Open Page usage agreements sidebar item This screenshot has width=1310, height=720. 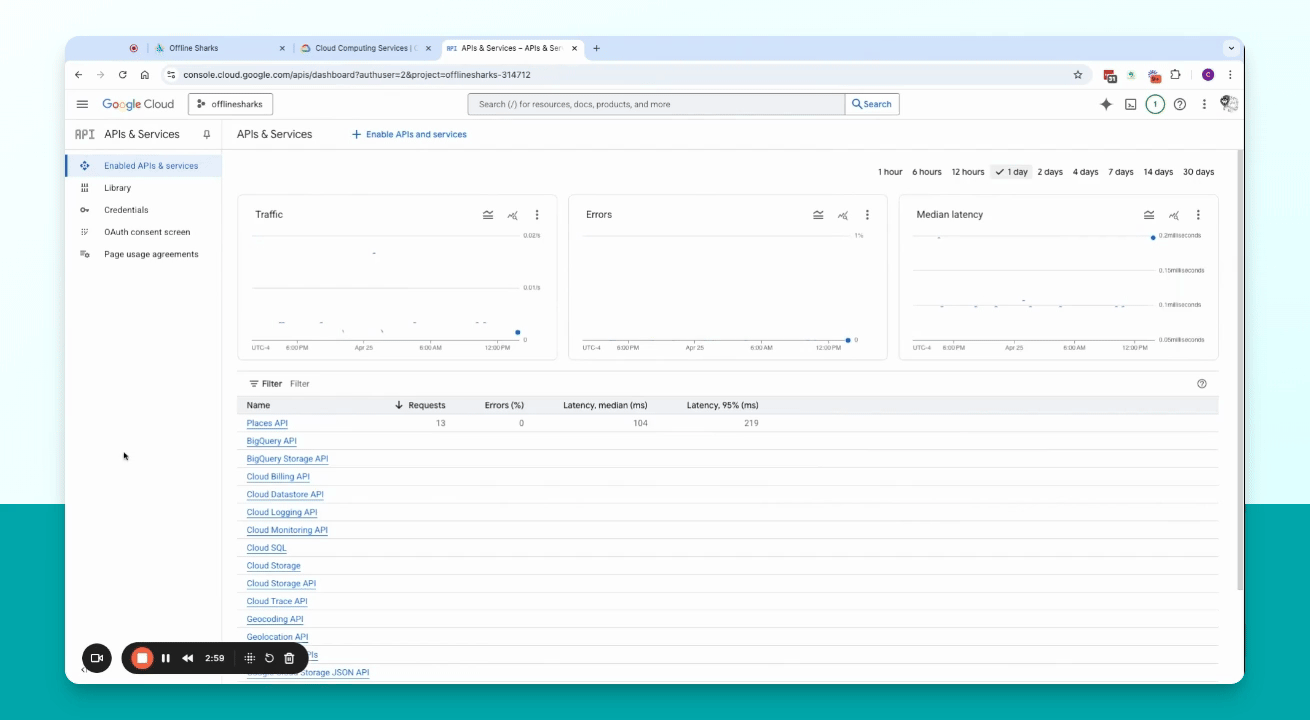pyautogui.click(x=144, y=254)
